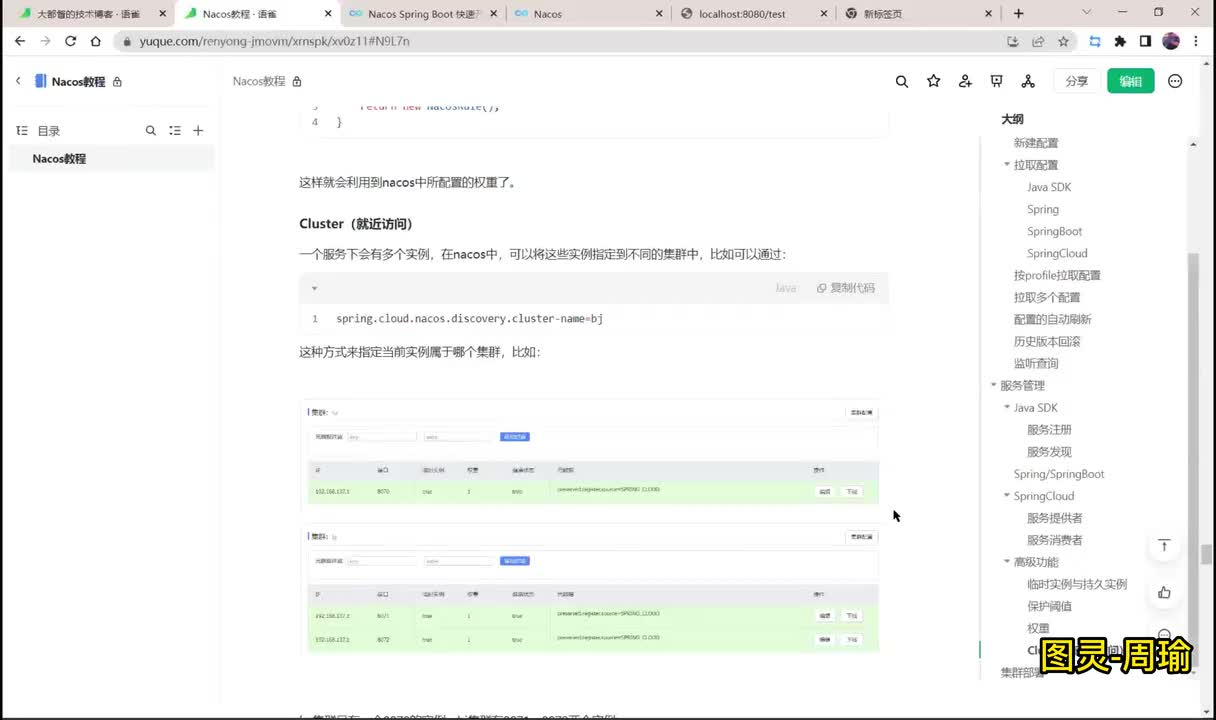Collapse the Java SDK section under 服务管理

[1007, 408]
